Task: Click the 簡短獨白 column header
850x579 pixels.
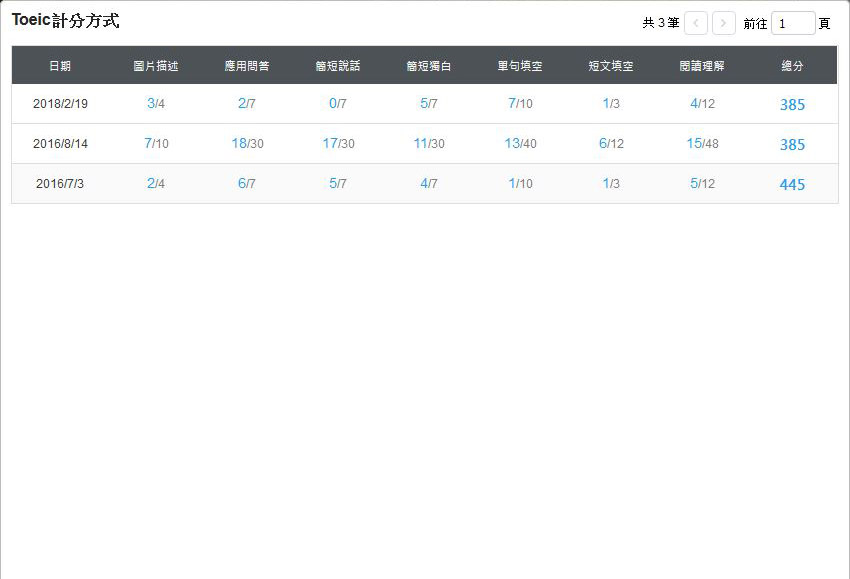Action: [x=429, y=66]
